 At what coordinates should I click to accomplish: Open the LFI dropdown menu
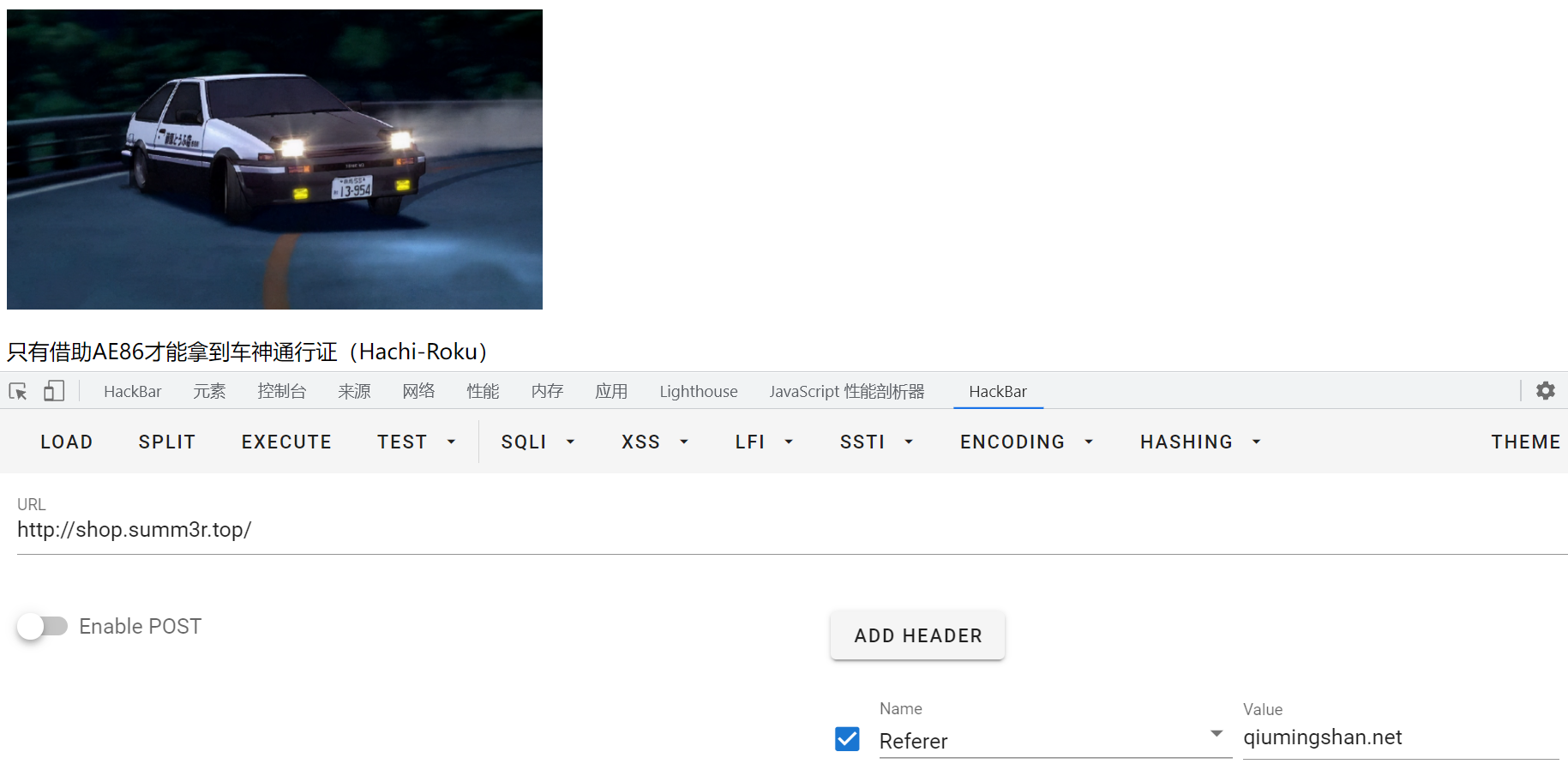(x=764, y=442)
